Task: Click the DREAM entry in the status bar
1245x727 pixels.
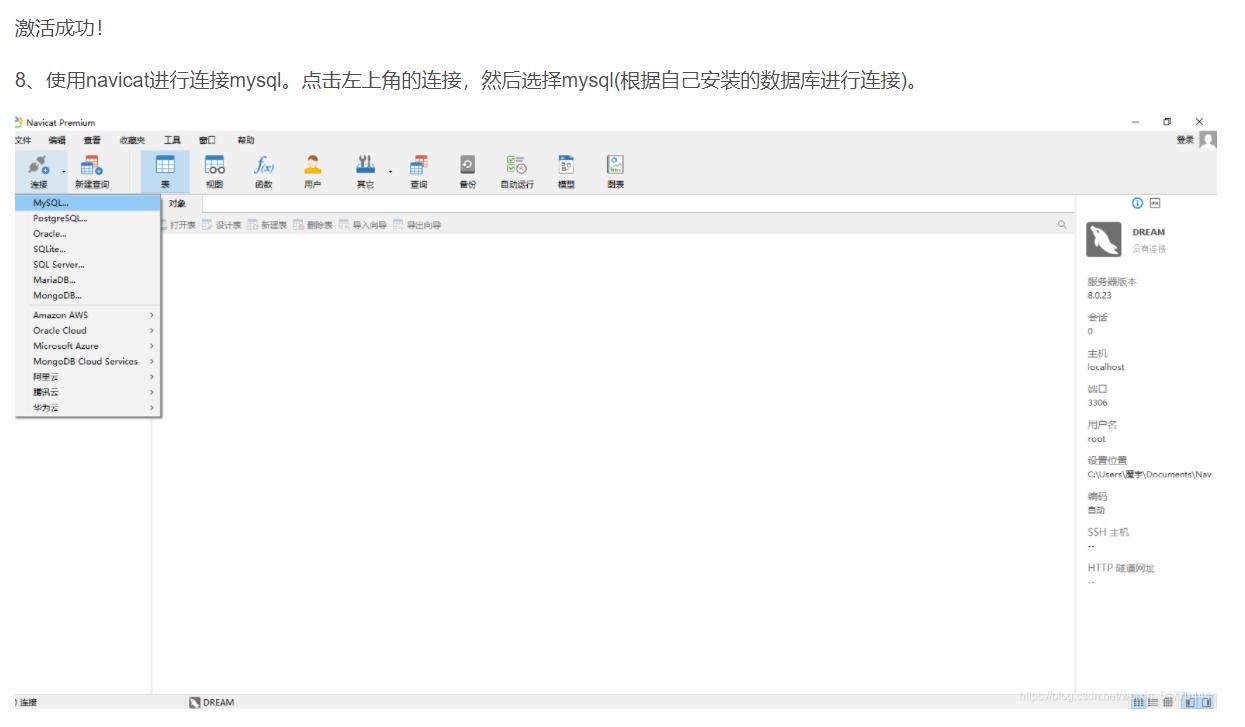Action: click(x=211, y=702)
